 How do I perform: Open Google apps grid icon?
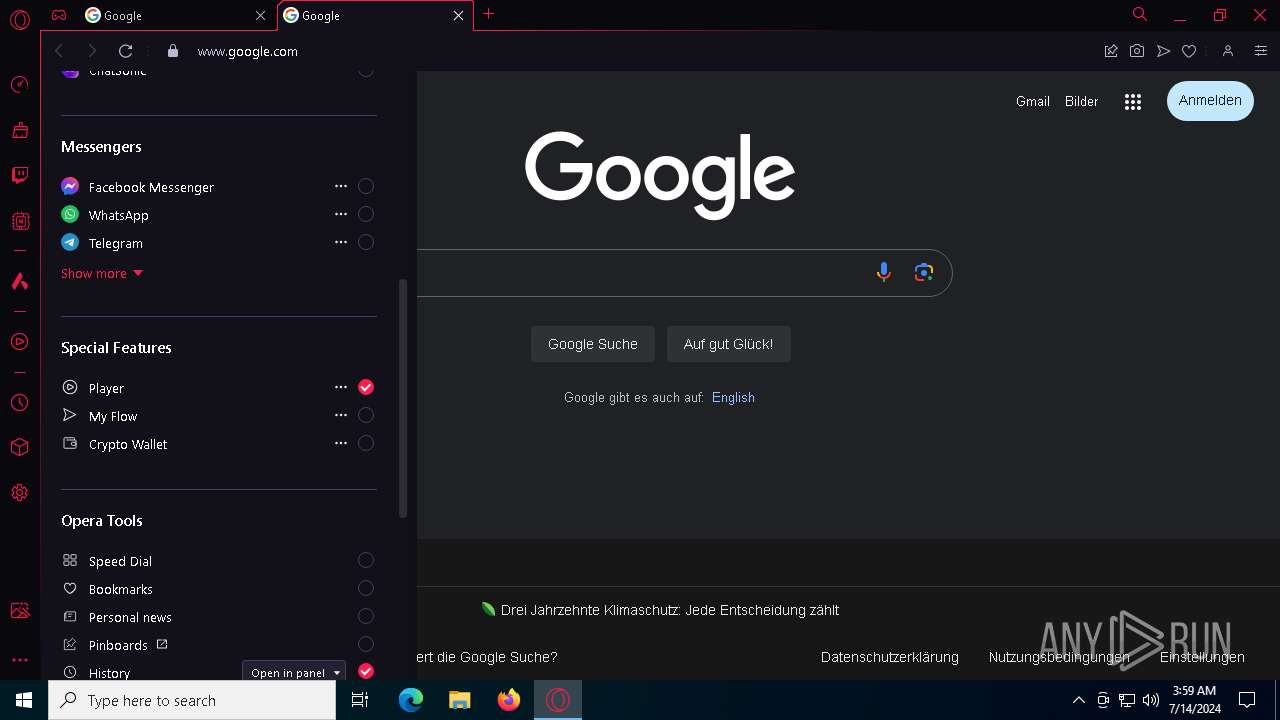[1132, 102]
